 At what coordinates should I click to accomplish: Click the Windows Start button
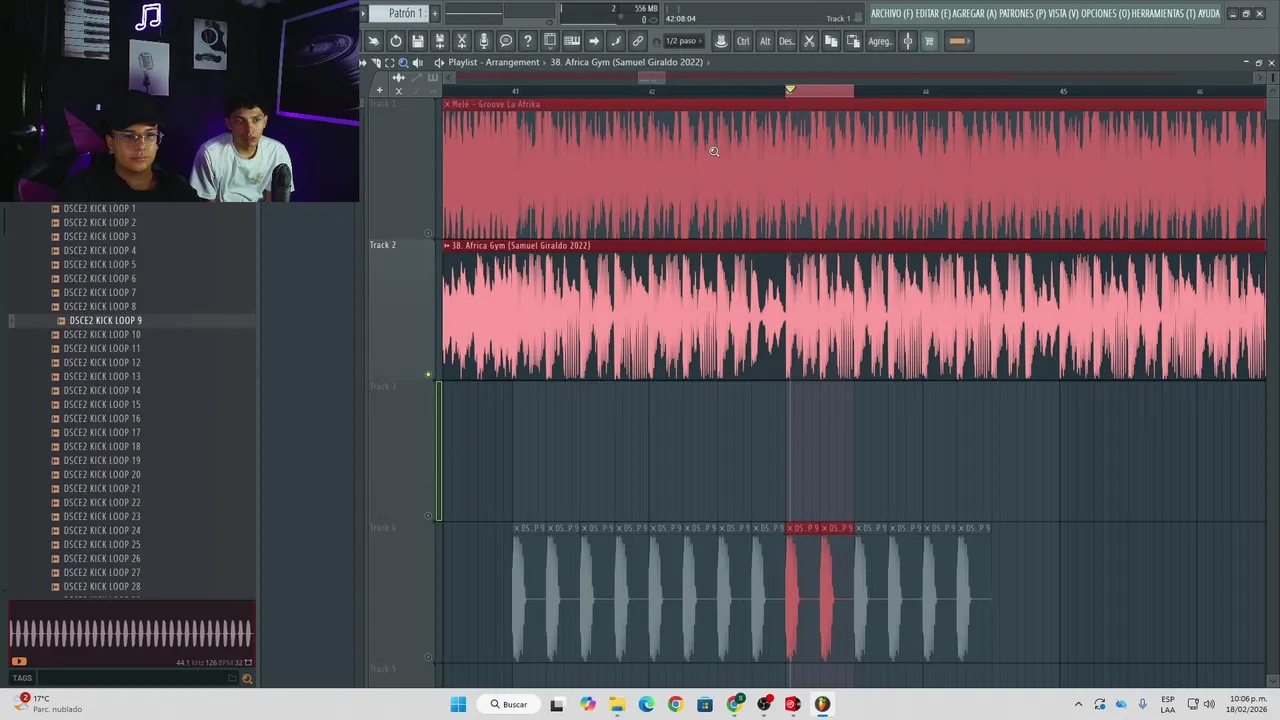click(458, 704)
